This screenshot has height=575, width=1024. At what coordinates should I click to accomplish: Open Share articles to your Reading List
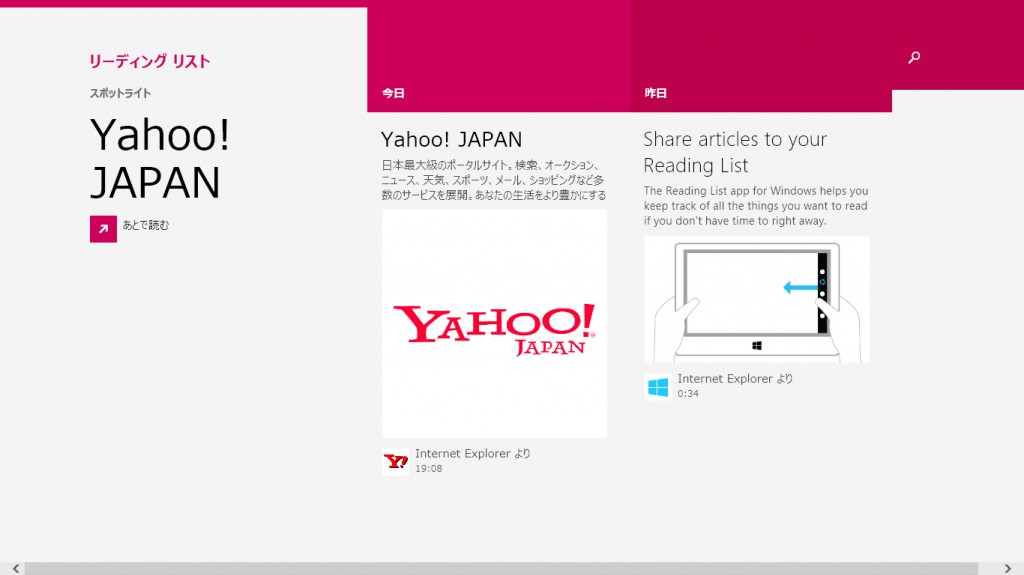[735, 152]
